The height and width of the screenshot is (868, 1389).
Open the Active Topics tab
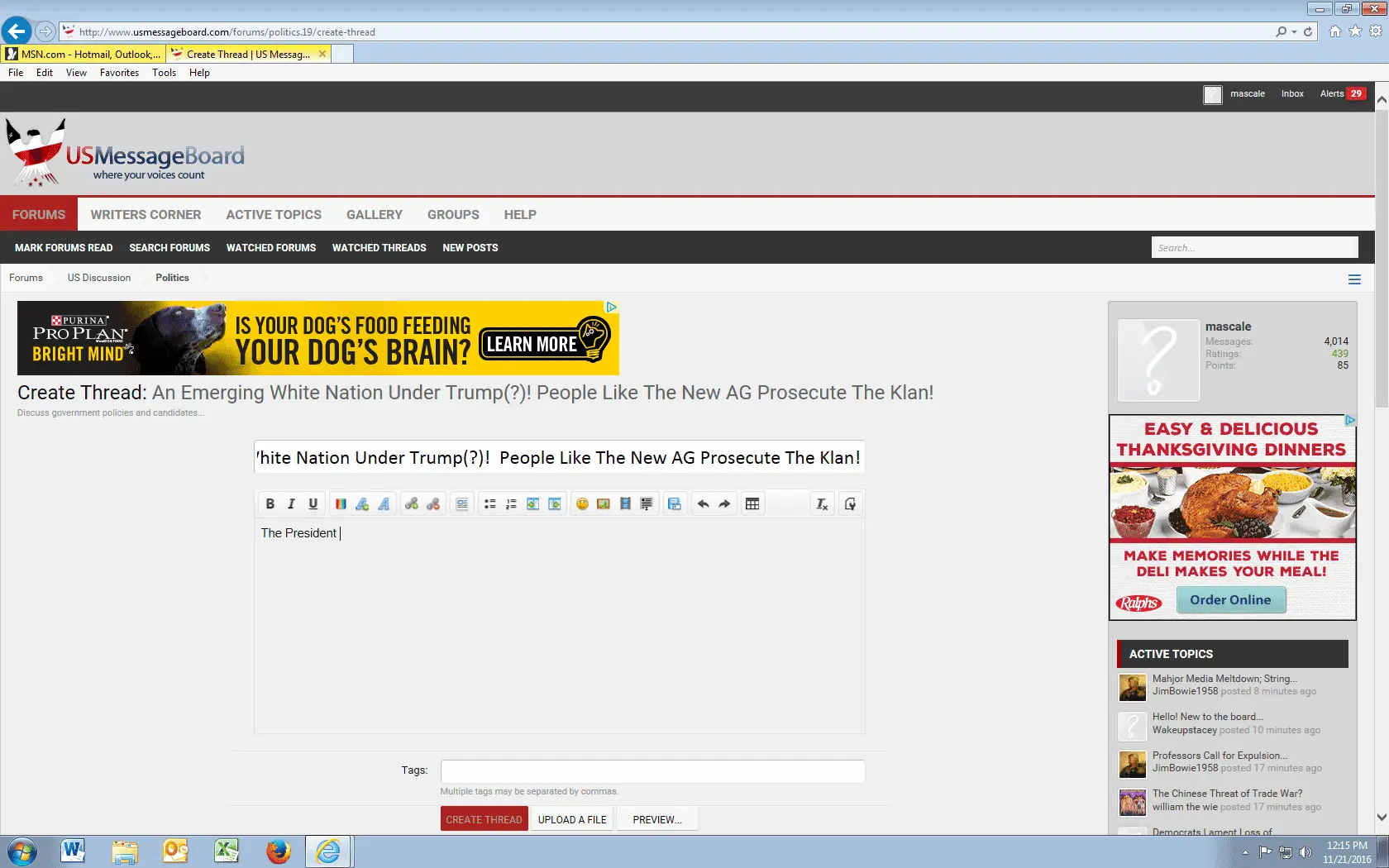274,214
